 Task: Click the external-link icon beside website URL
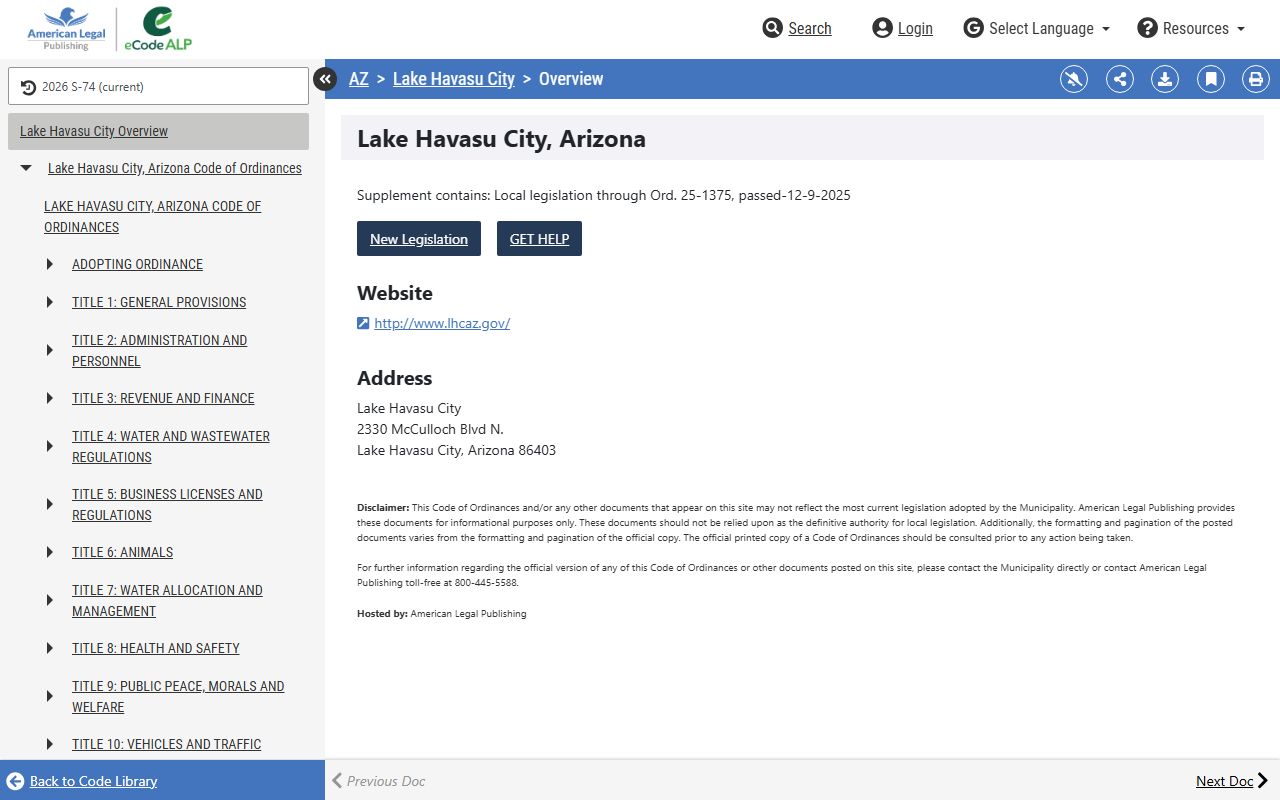[363, 323]
